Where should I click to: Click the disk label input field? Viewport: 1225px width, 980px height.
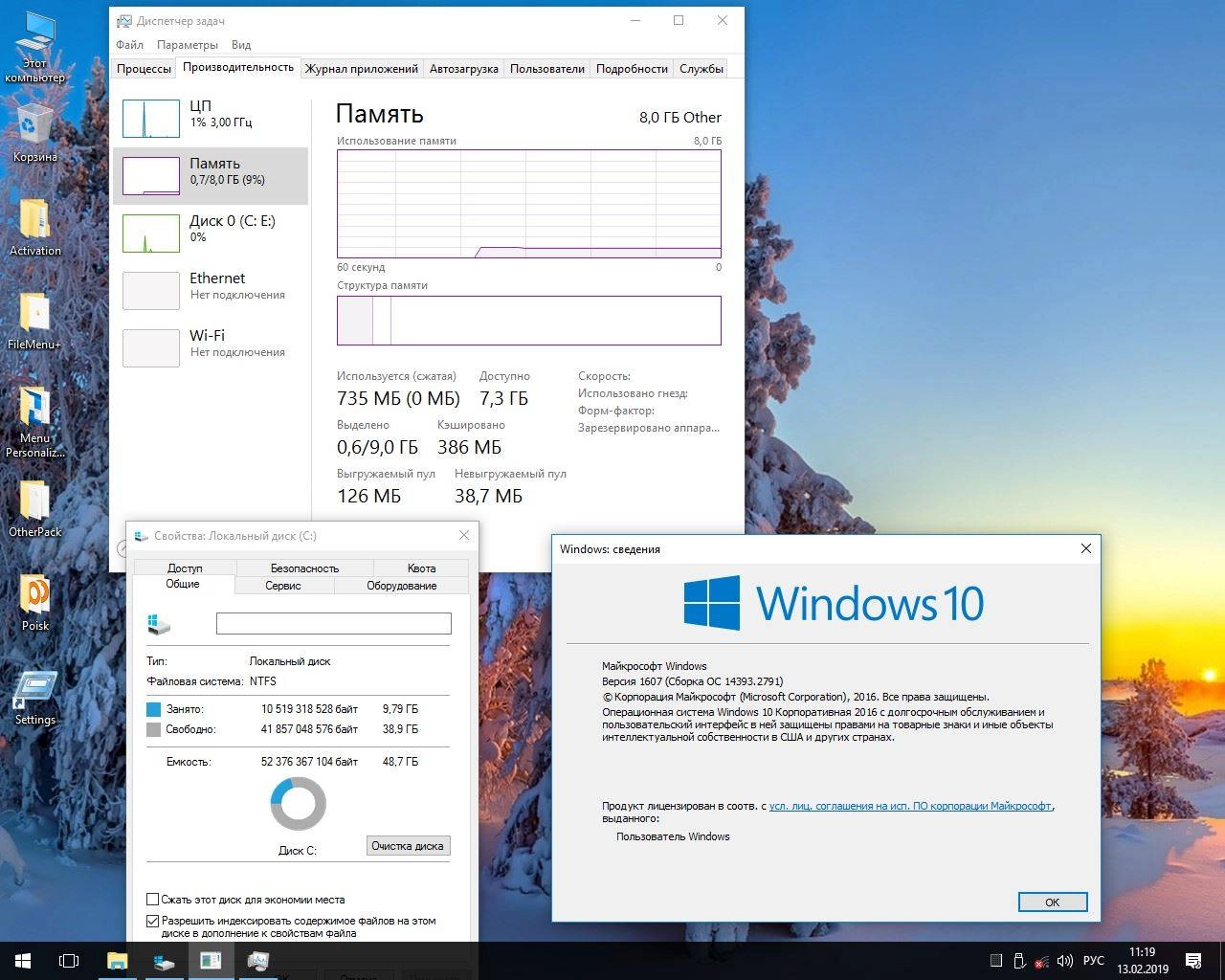point(334,624)
